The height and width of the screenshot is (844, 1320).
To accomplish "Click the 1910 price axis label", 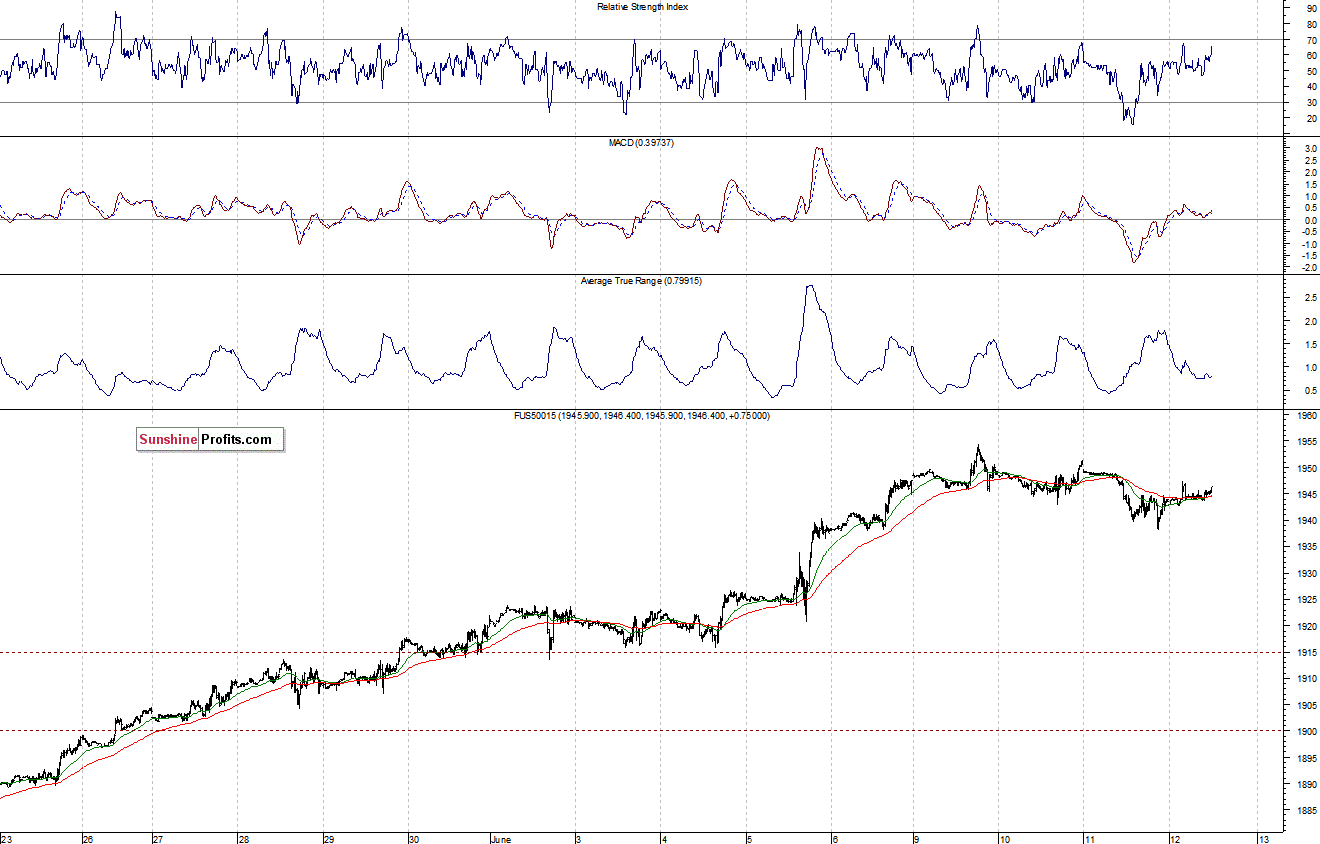I will 1307,679.
